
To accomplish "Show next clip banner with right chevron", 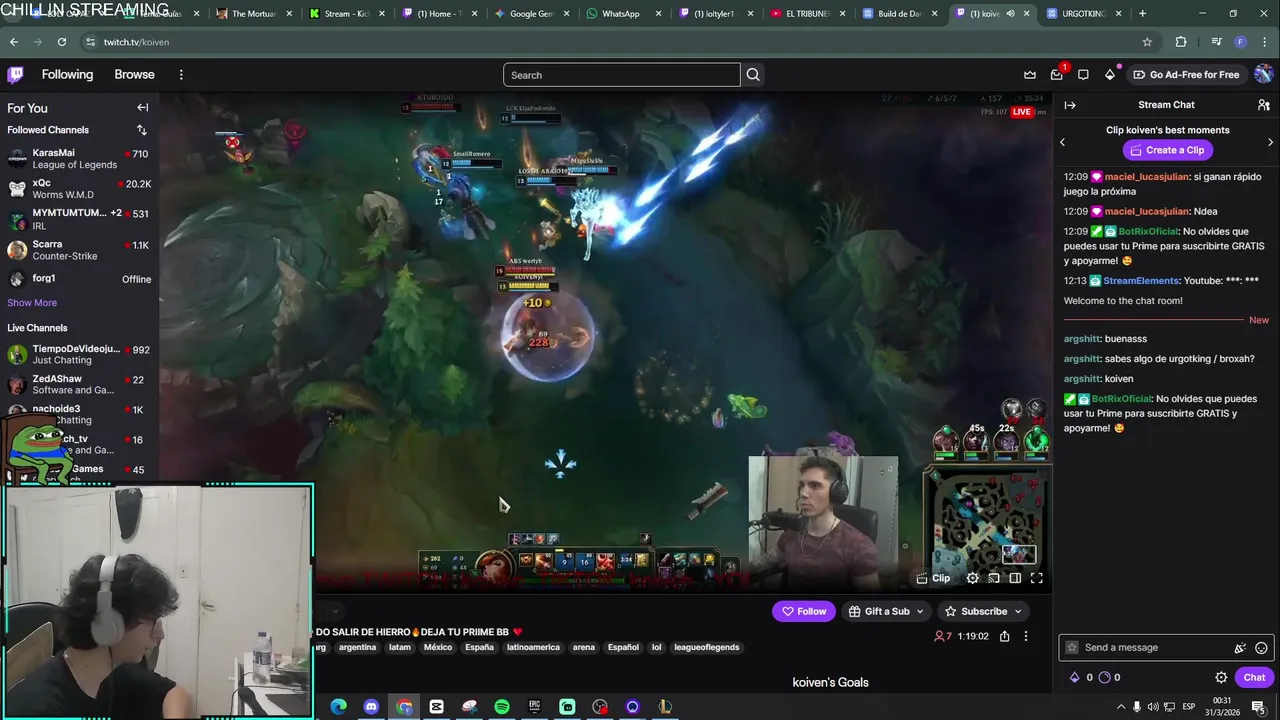I will coord(1270,142).
